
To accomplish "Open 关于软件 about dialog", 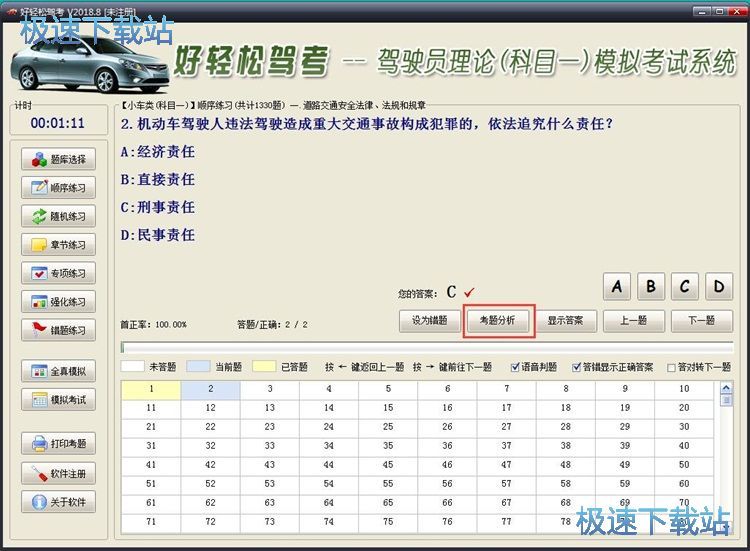I will point(58,502).
